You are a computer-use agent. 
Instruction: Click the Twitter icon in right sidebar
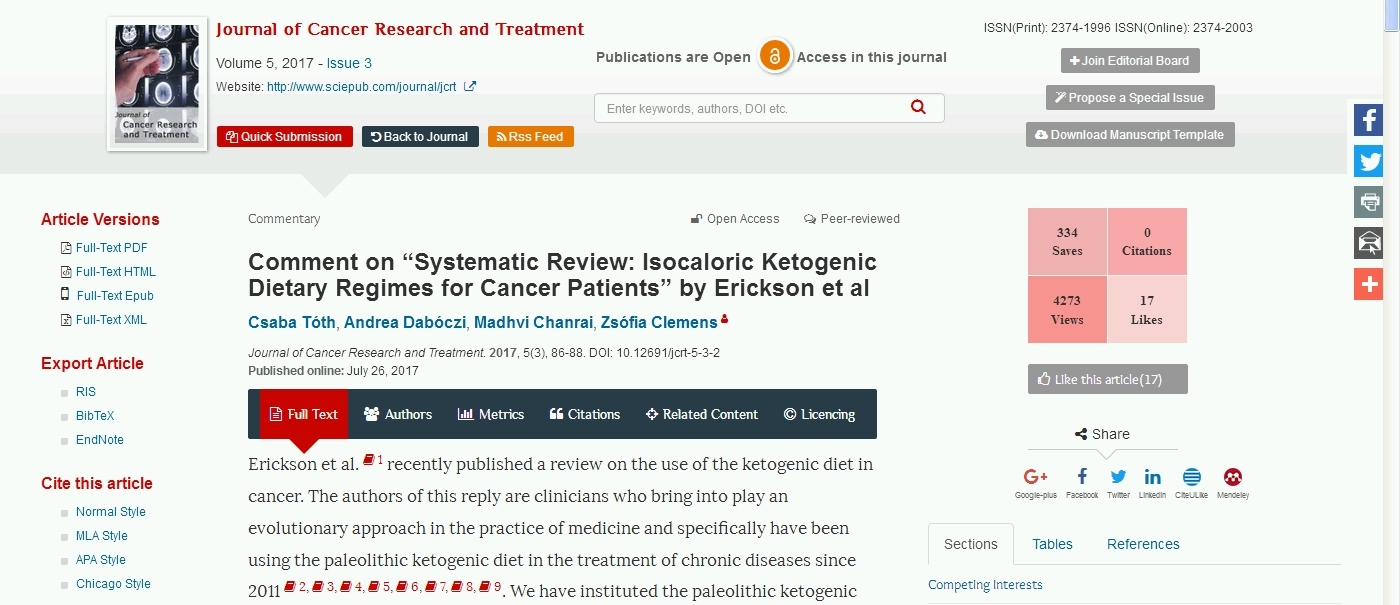(1368, 161)
